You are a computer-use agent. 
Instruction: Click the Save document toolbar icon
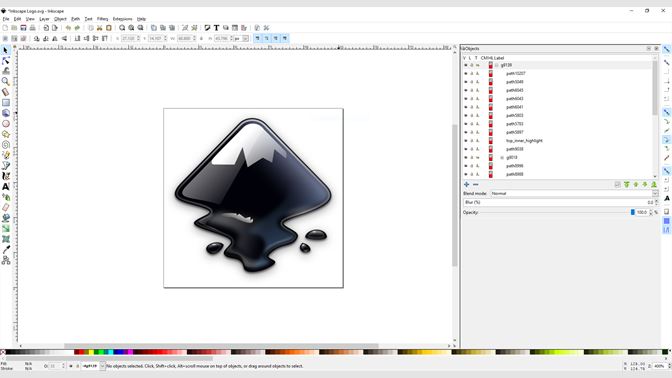[x=23, y=28]
